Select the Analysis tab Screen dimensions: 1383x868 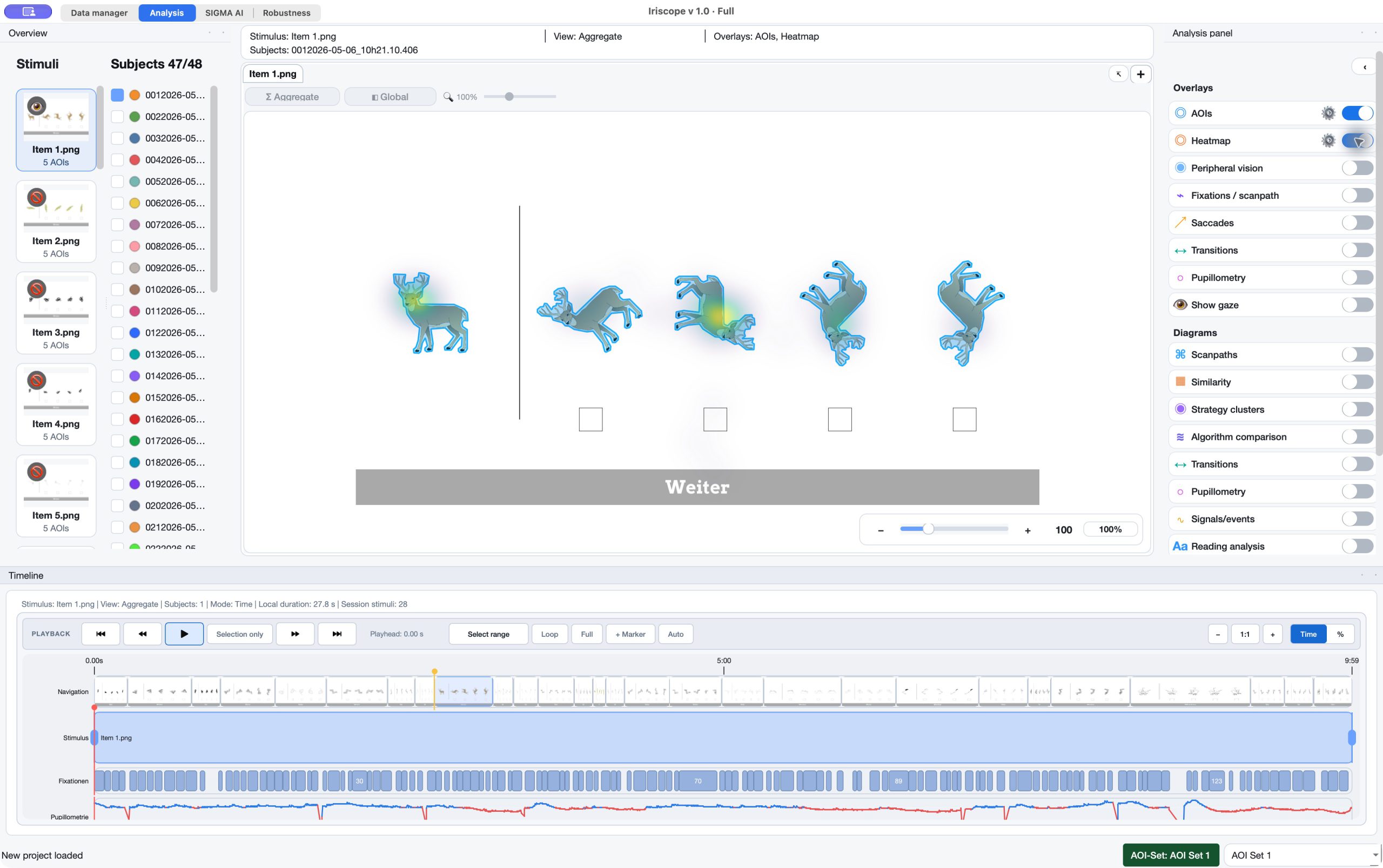point(166,12)
